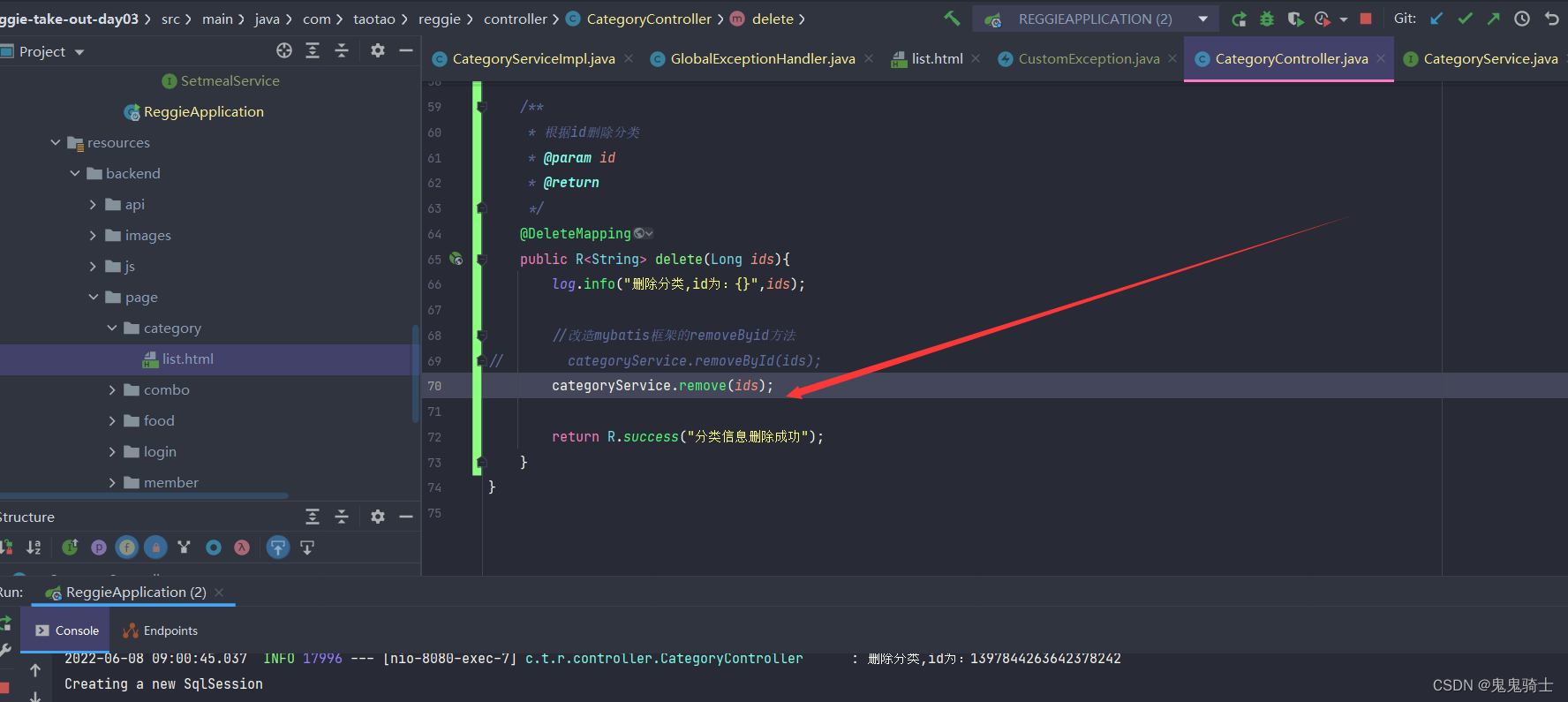Toggle show non-public members lock icon
This screenshot has height=702, width=1568.
click(x=155, y=547)
